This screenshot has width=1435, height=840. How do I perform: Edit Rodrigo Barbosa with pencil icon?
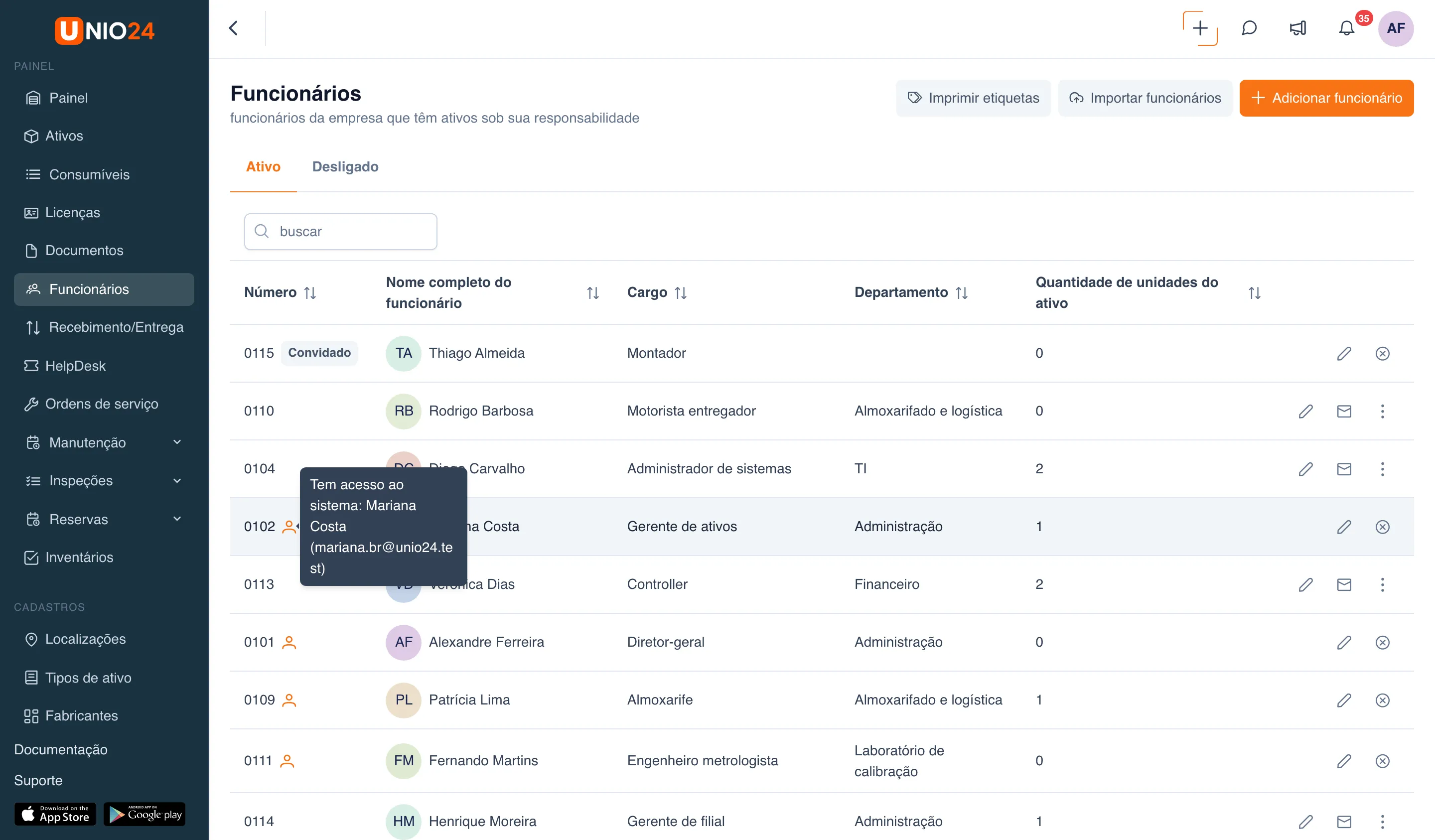click(1306, 411)
